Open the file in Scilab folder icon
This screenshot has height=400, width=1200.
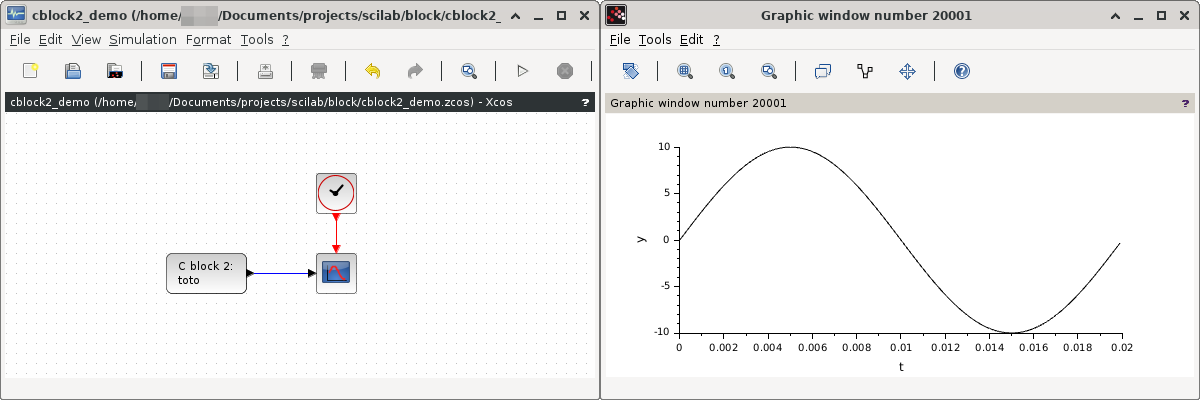coord(115,71)
